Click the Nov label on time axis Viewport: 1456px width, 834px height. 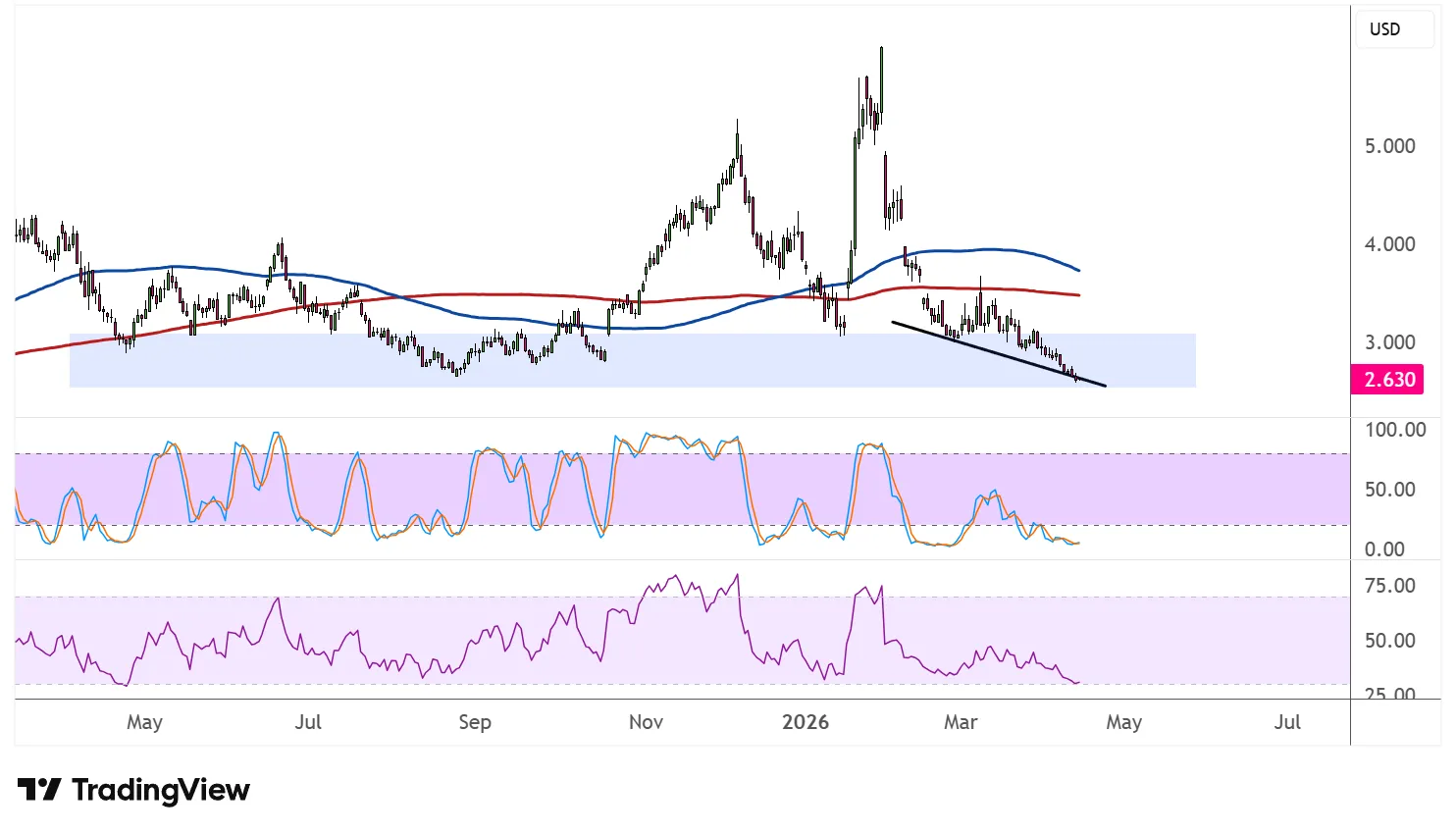tap(646, 722)
